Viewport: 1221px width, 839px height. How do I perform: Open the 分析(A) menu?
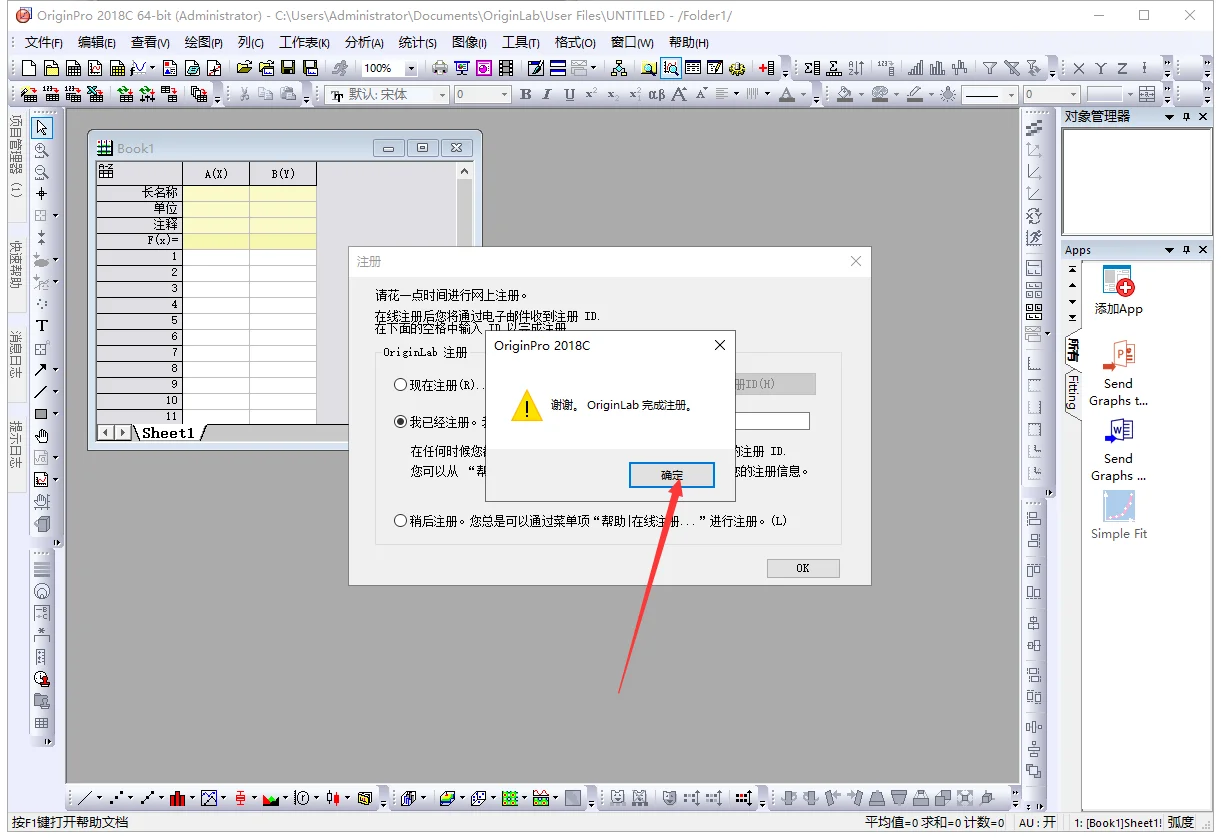tap(364, 43)
